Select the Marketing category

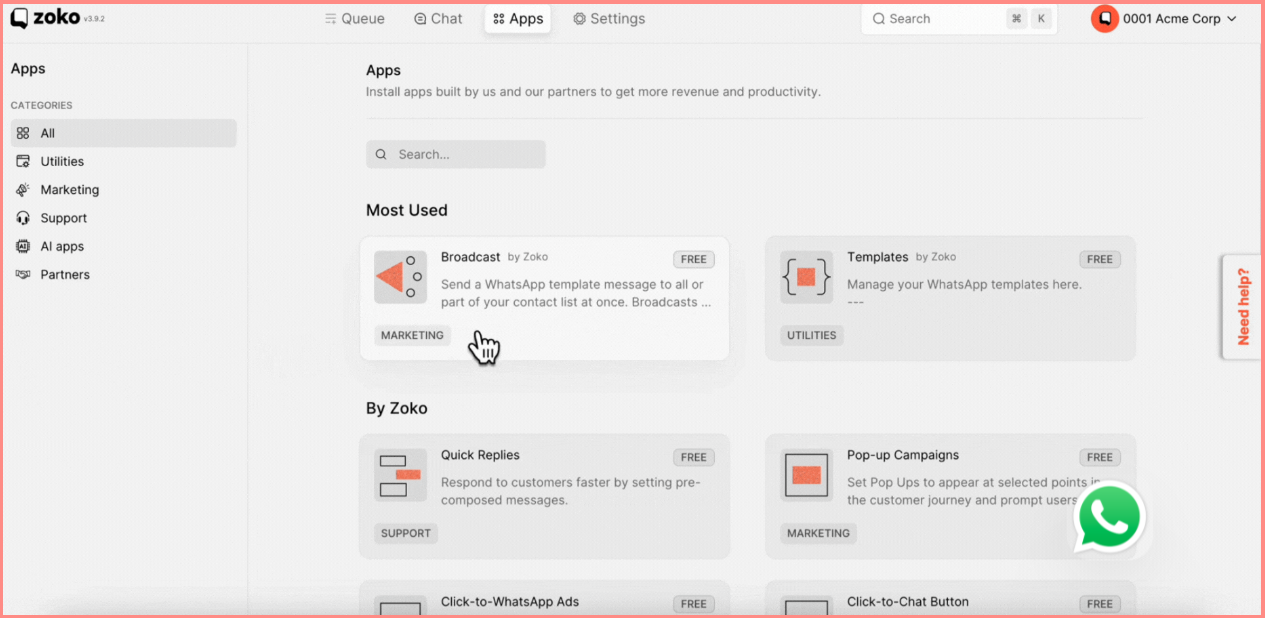124,190
